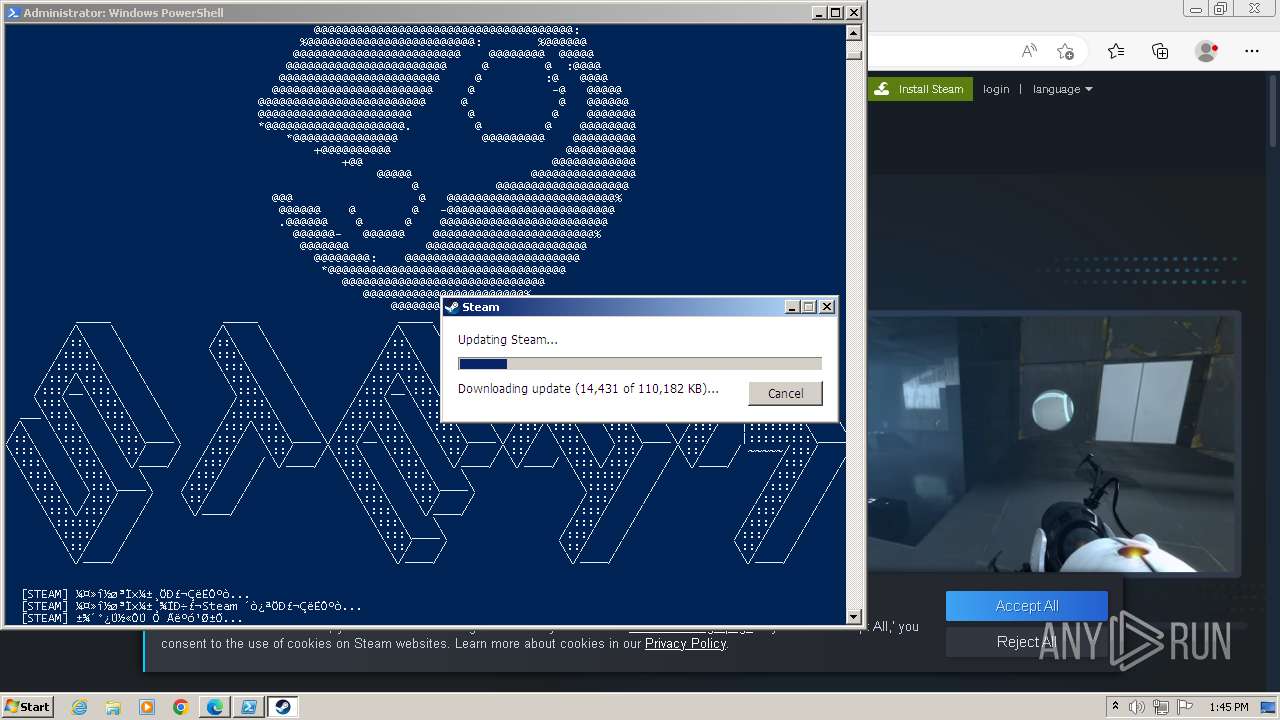Add this page to favorites in Edge
Screen dimensions: 1280x720
tap(1066, 51)
